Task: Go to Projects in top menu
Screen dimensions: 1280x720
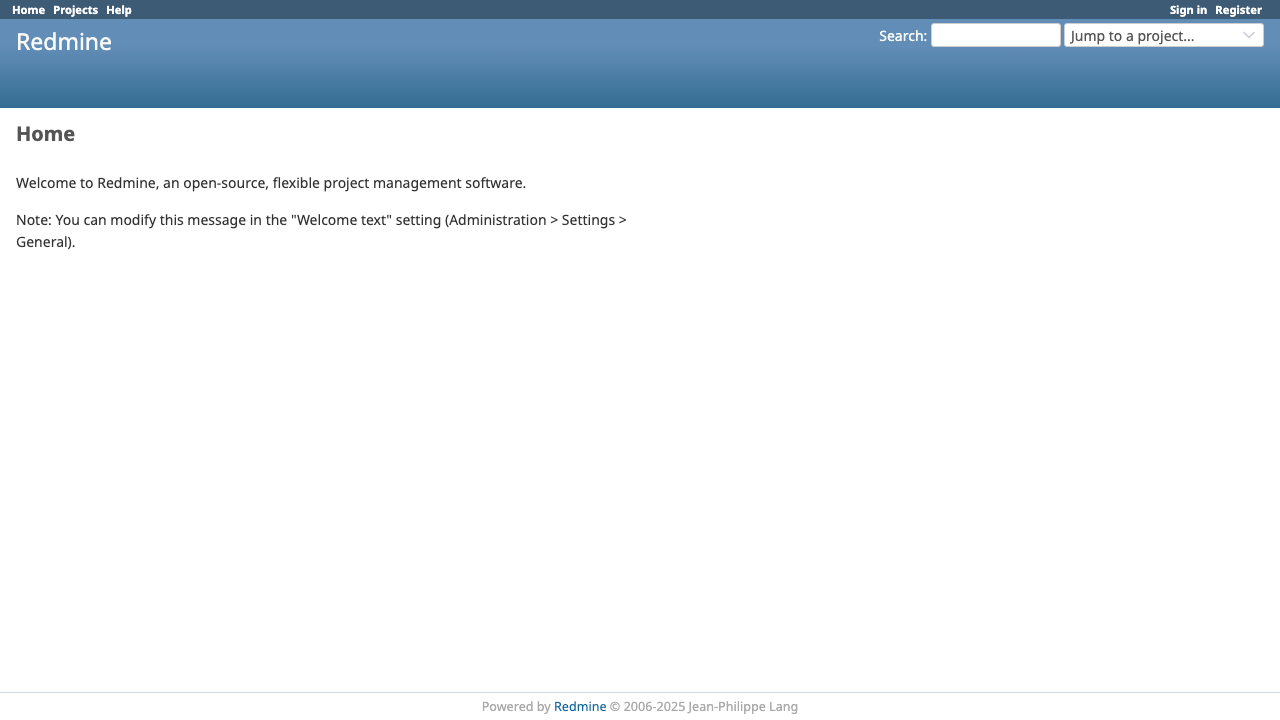Action: (75, 10)
